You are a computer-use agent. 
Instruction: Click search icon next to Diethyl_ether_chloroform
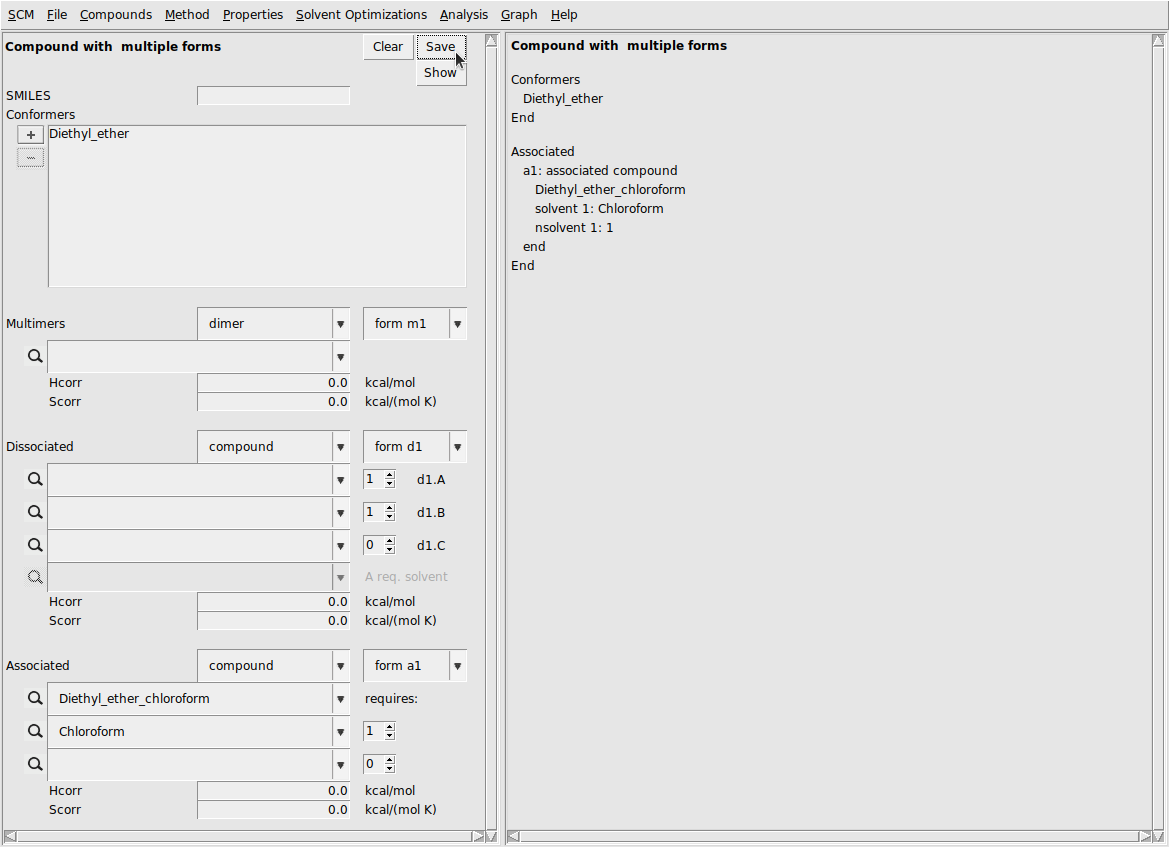35,698
